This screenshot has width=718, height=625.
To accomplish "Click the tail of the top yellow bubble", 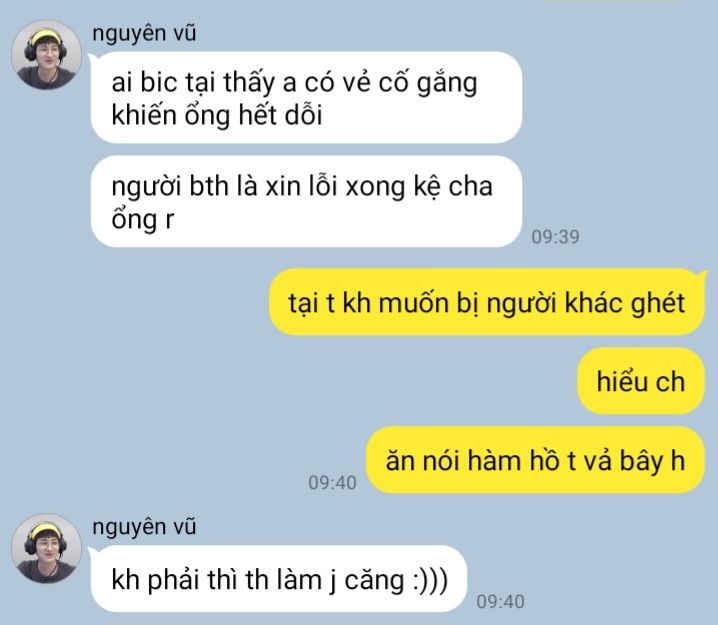I will click(703, 274).
